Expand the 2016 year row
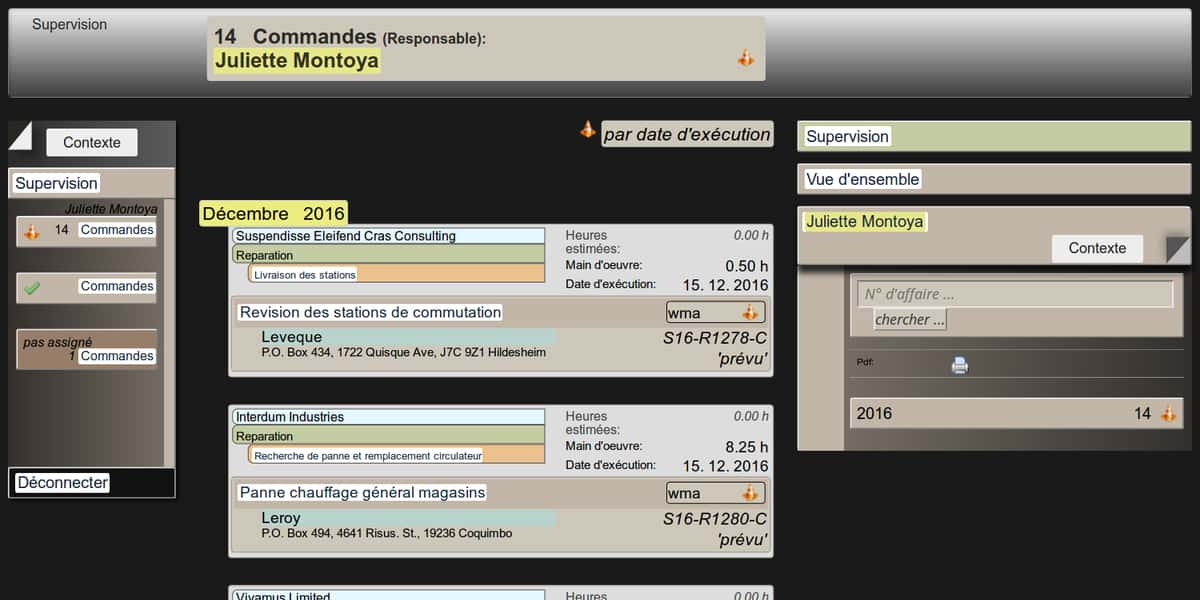This screenshot has height=600, width=1200. pos(1000,413)
